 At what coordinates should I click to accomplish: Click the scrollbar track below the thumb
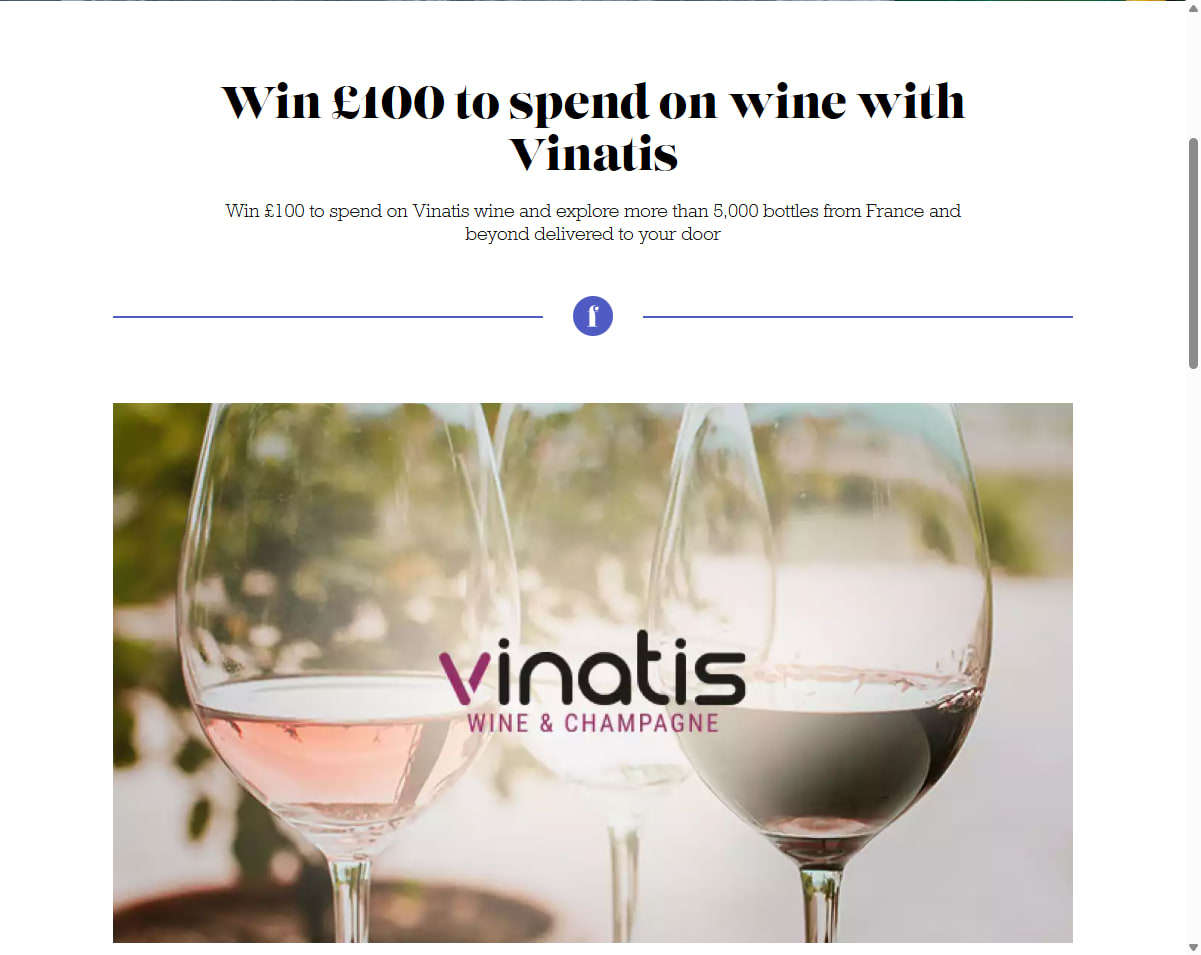[x=1193, y=650]
